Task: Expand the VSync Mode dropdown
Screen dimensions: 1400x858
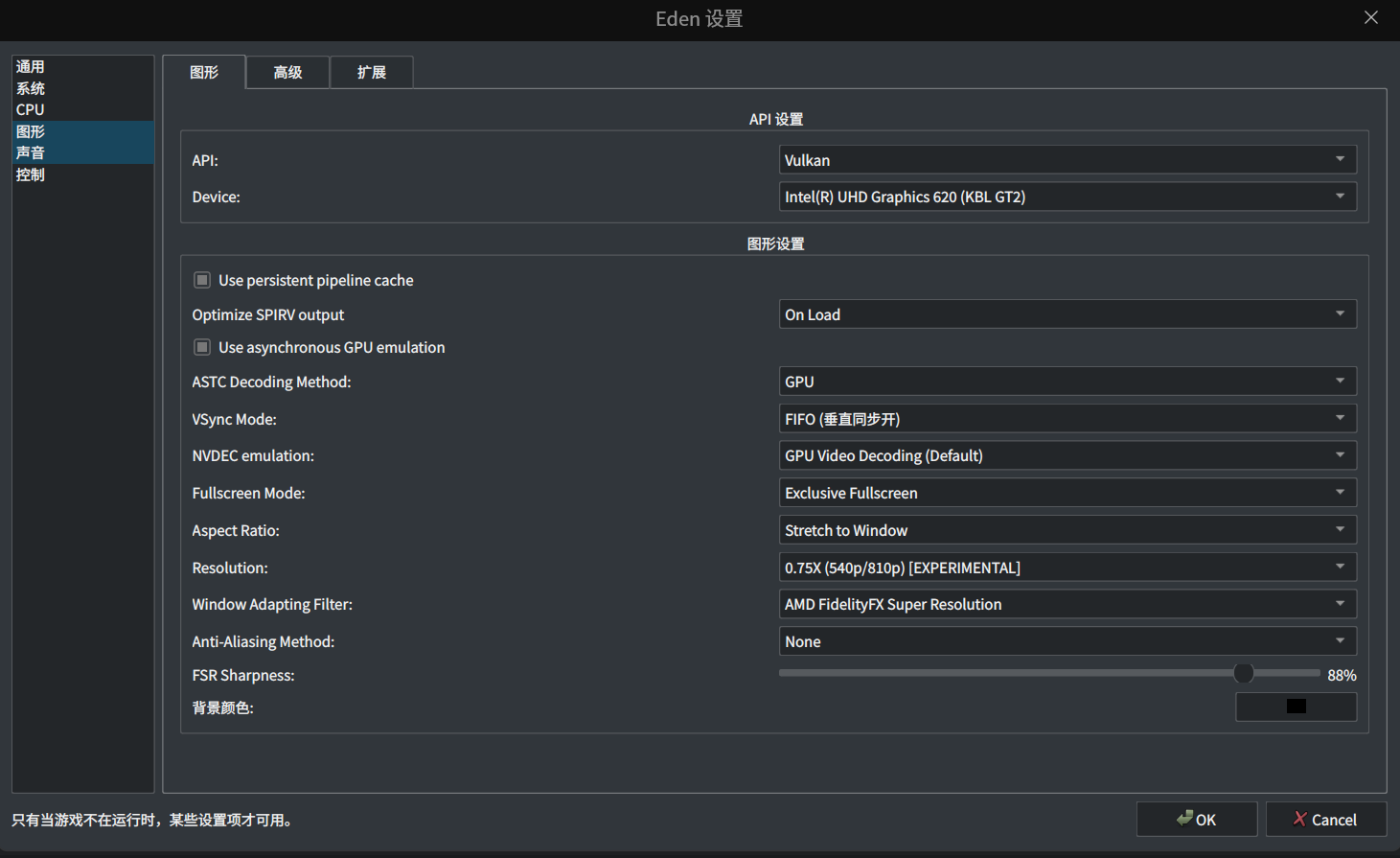Action: click(x=1067, y=419)
